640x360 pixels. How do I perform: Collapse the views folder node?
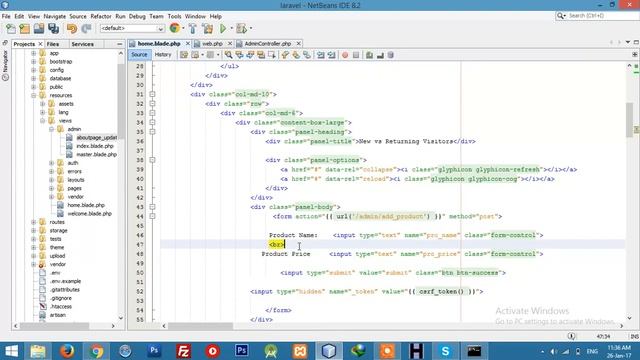point(42,121)
